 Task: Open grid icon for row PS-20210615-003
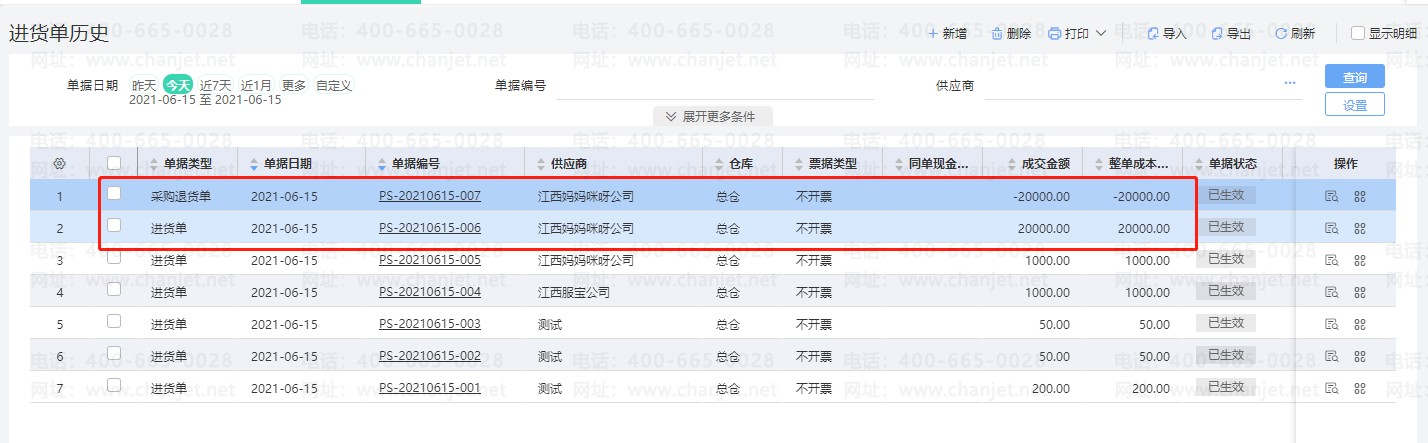(x=1360, y=324)
